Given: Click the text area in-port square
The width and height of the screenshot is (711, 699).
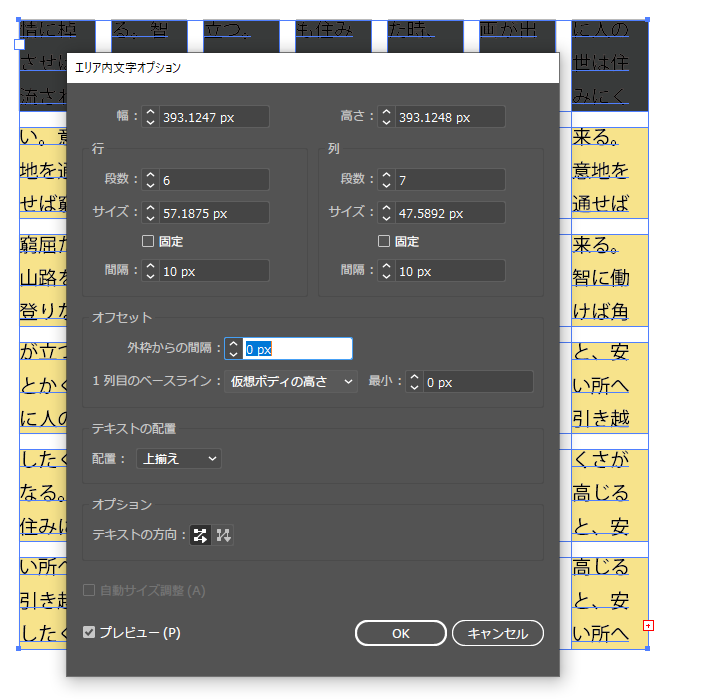Looking at the screenshot, I should [19, 44].
